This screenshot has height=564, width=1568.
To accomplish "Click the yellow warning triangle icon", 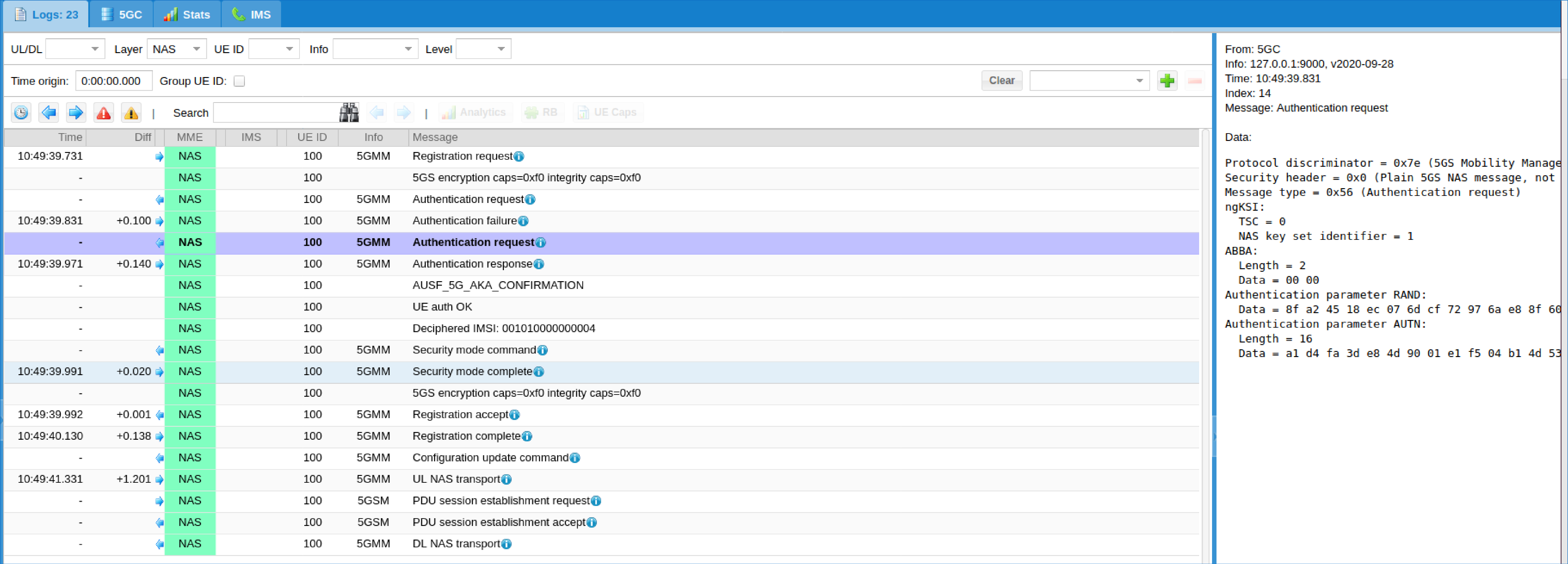I will point(131,113).
